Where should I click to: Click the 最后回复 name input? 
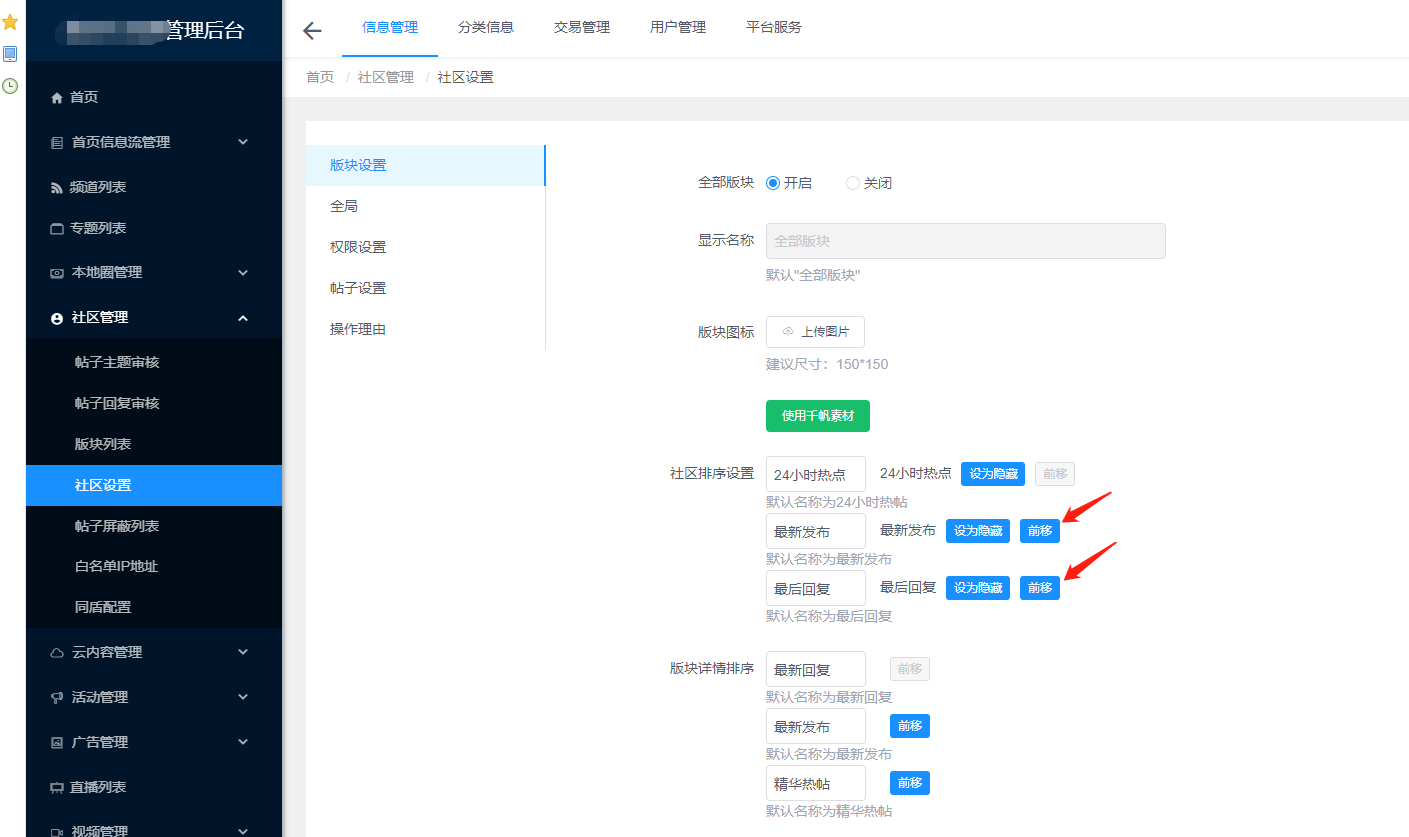[816, 588]
